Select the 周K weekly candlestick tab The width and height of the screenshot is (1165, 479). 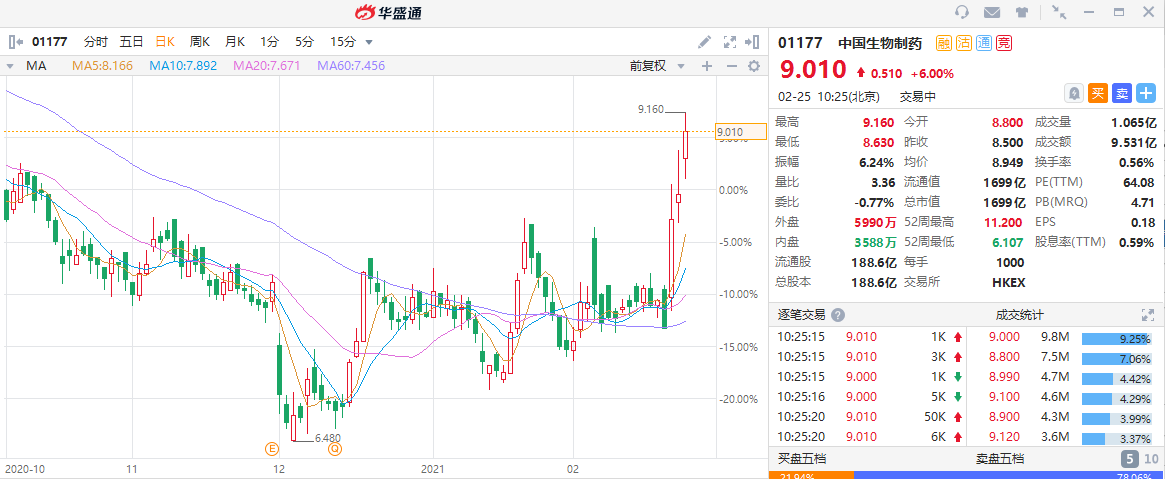(200, 42)
